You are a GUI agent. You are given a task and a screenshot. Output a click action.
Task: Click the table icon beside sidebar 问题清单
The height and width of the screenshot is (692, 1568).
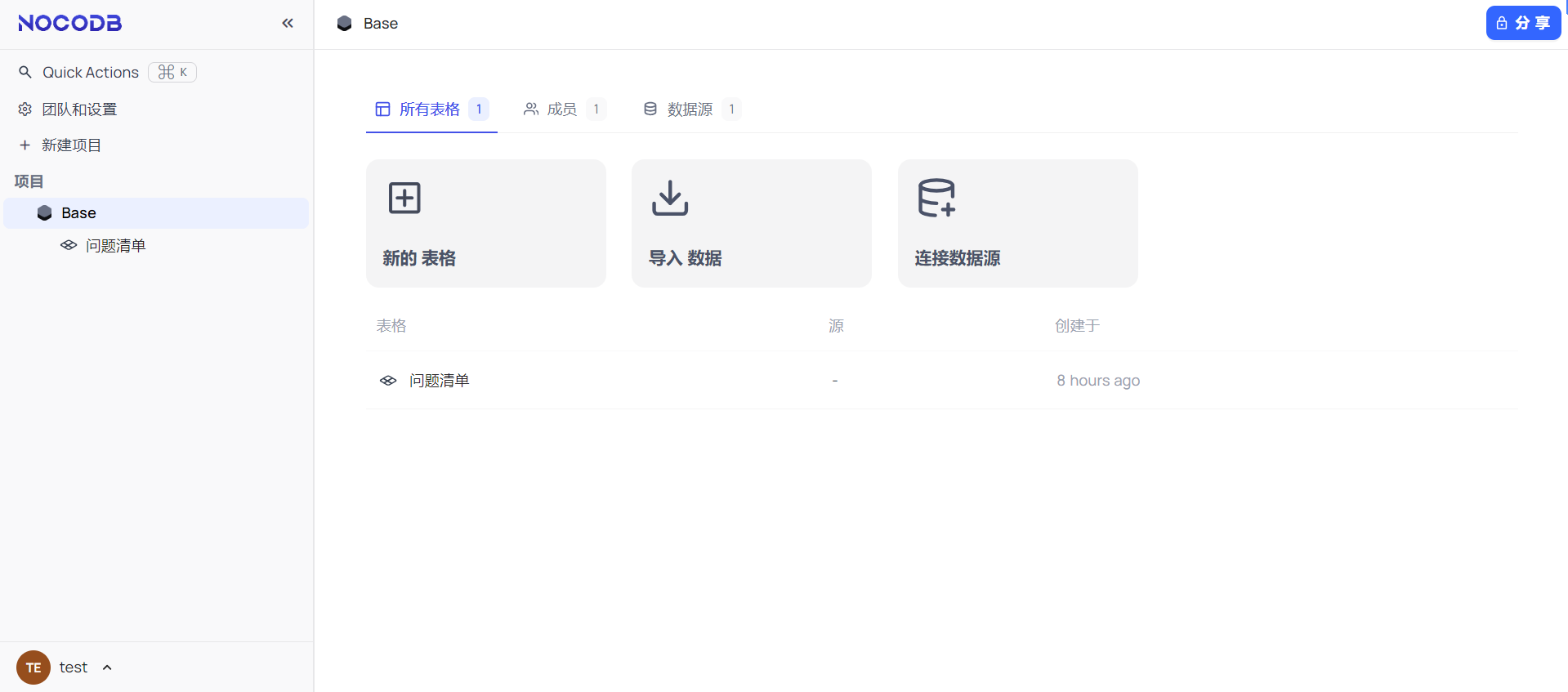pyautogui.click(x=69, y=245)
